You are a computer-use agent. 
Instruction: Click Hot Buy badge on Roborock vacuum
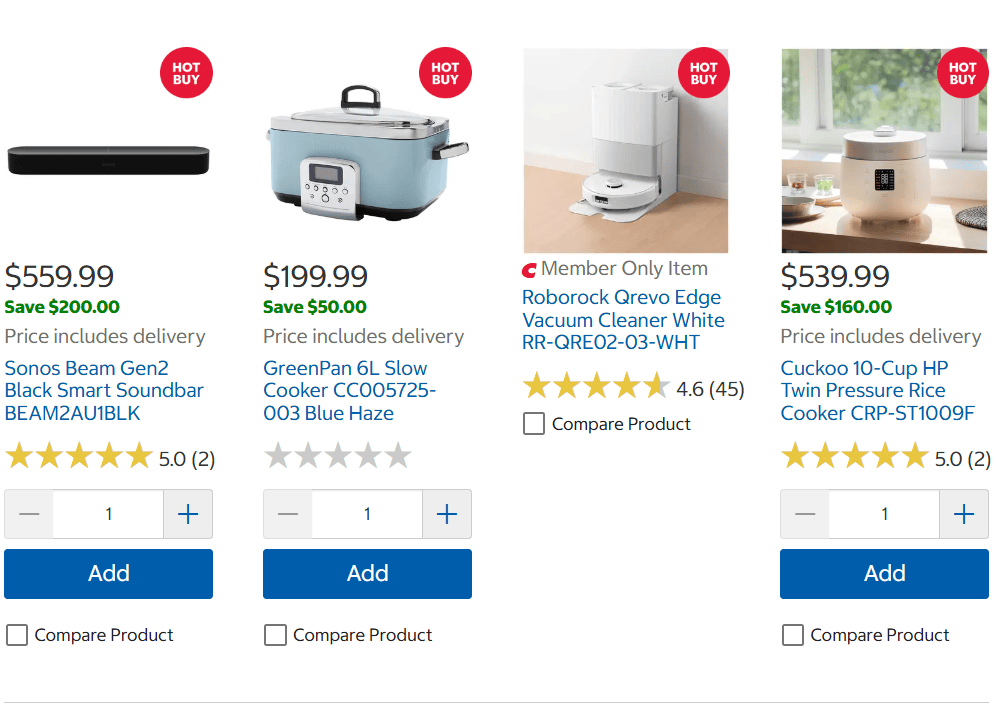pos(704,73)
